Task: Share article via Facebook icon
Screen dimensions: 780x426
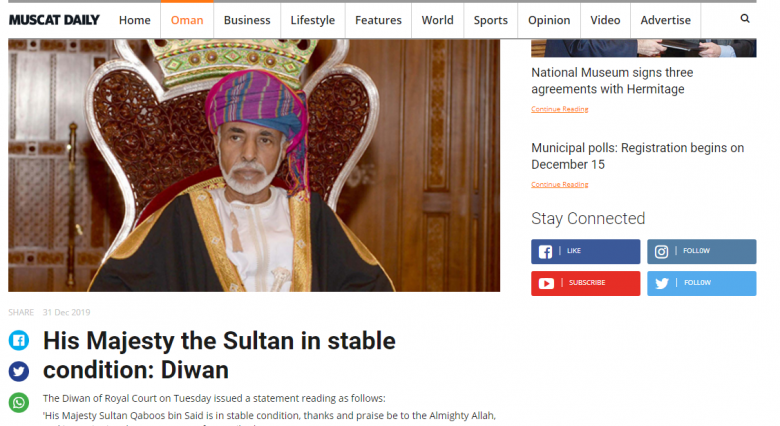Action: point(19,340)
